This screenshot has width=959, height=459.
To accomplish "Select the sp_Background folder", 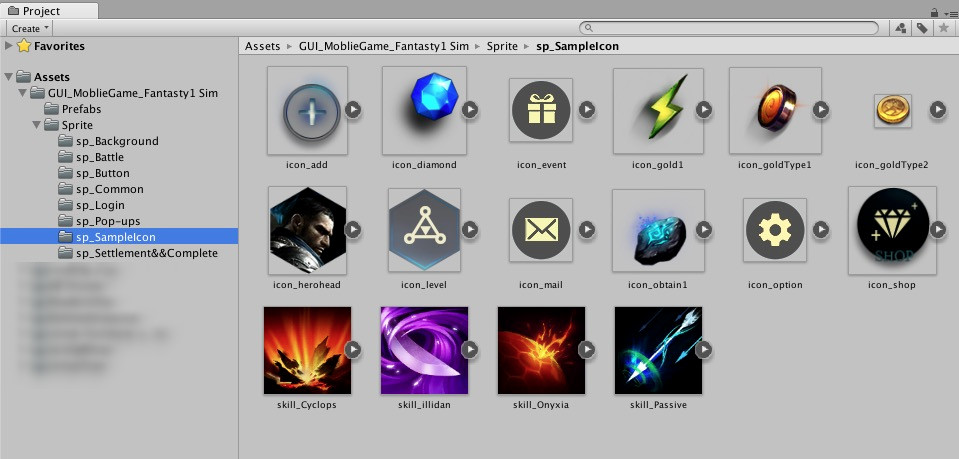I will pos(108,141).
